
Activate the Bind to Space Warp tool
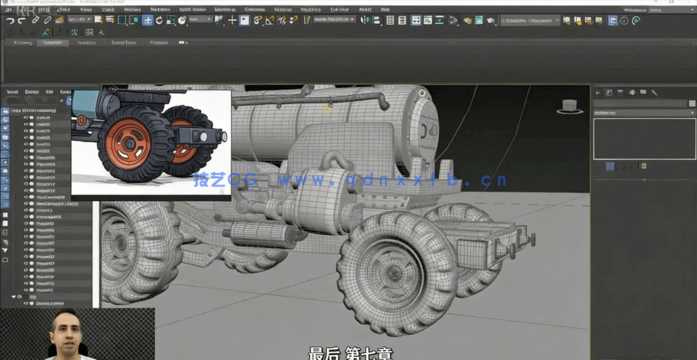tap(59, 20)
